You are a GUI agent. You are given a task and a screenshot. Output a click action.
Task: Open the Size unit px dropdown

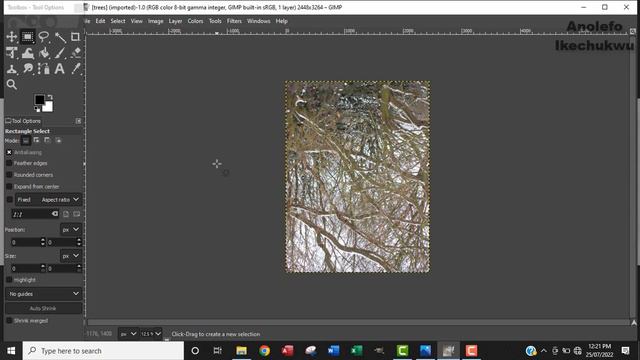coord(71,256)
